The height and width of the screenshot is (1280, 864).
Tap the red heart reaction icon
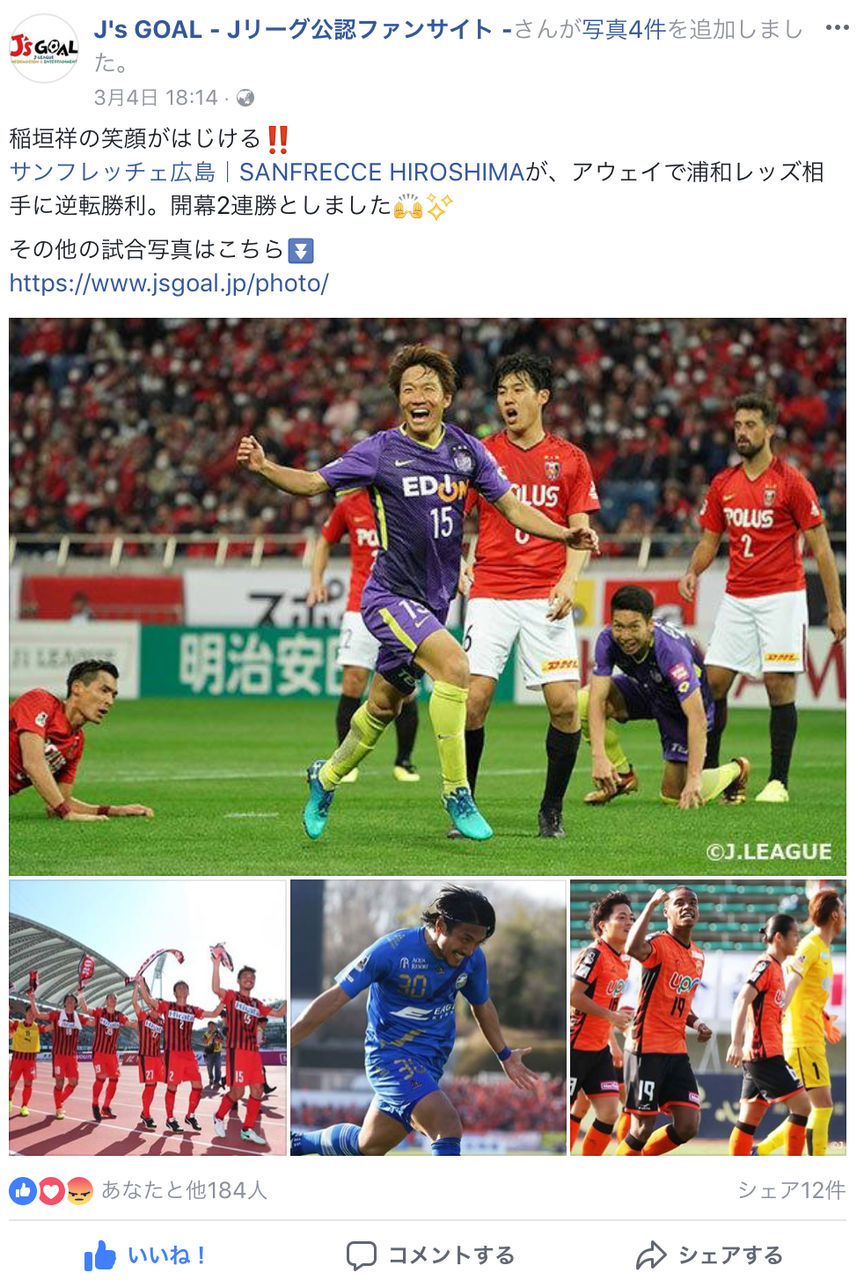(51, 1190)
